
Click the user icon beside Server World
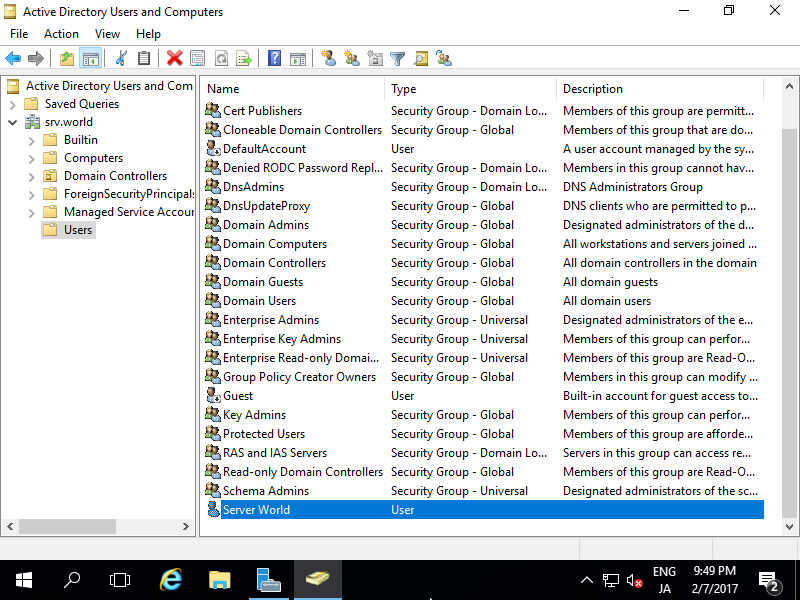point(213,509)
